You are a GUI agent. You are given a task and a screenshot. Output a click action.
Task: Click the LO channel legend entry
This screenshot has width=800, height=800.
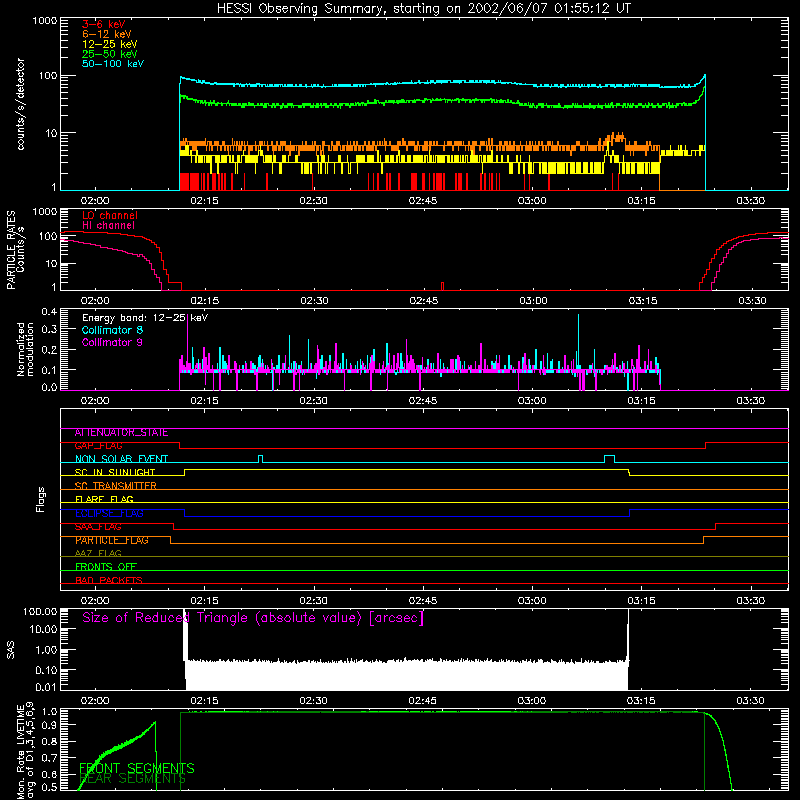tap(110, 215)
